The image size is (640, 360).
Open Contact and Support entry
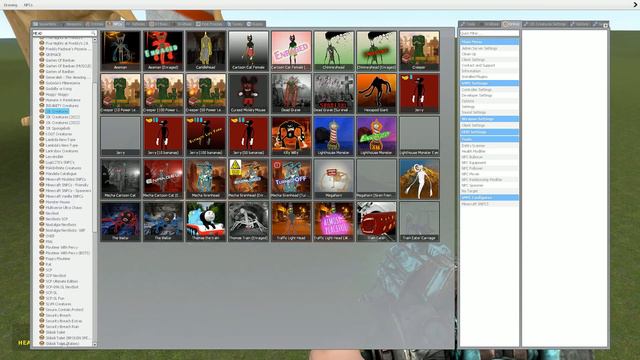(x=489, y=65)
